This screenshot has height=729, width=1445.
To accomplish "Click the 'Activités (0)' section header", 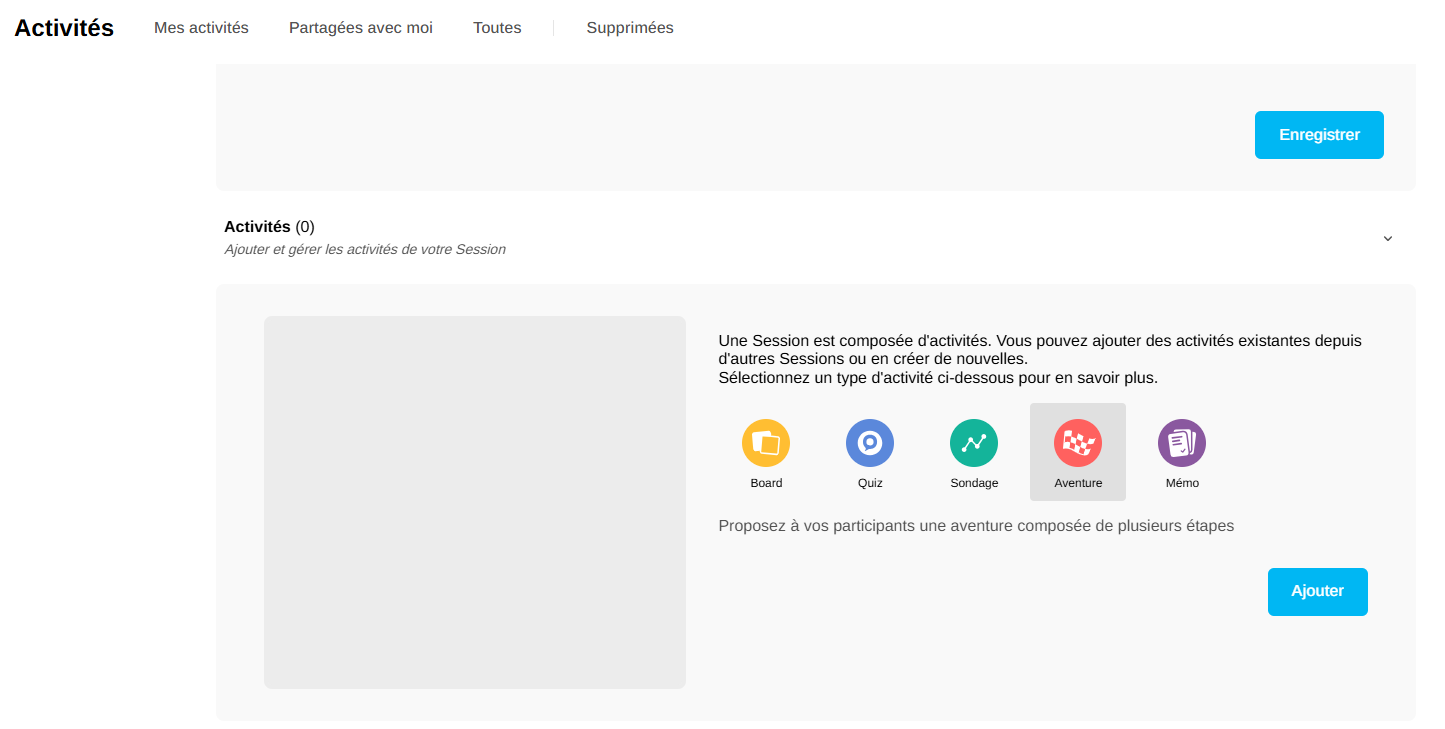I will [x=269, y=227].
